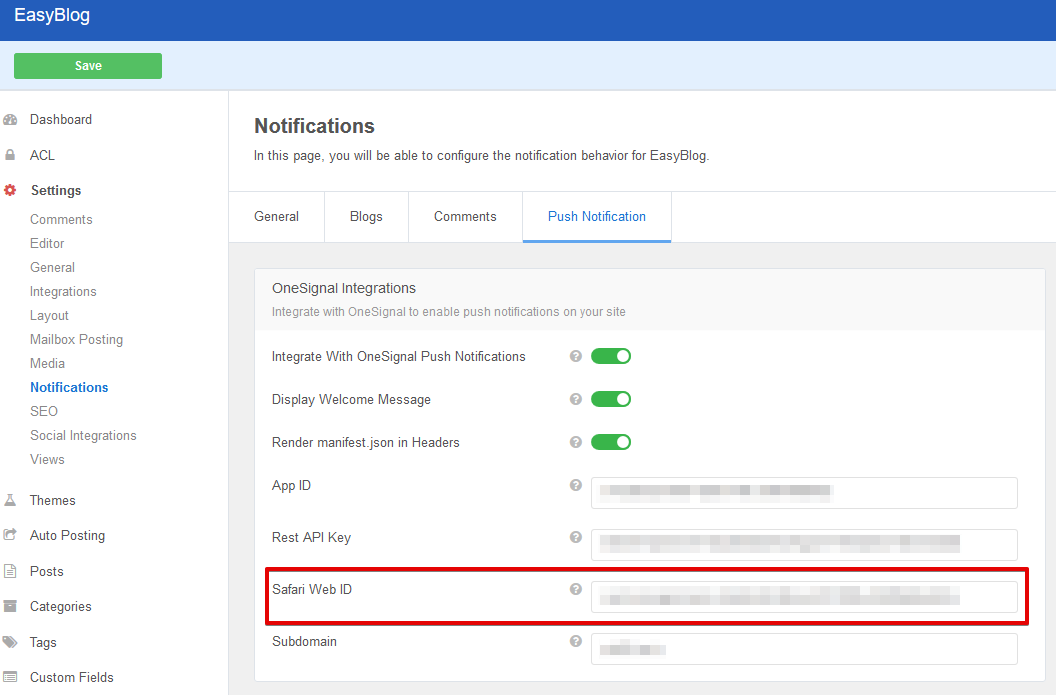
Task: Click the Categories box icon
Action: [10, 606]
